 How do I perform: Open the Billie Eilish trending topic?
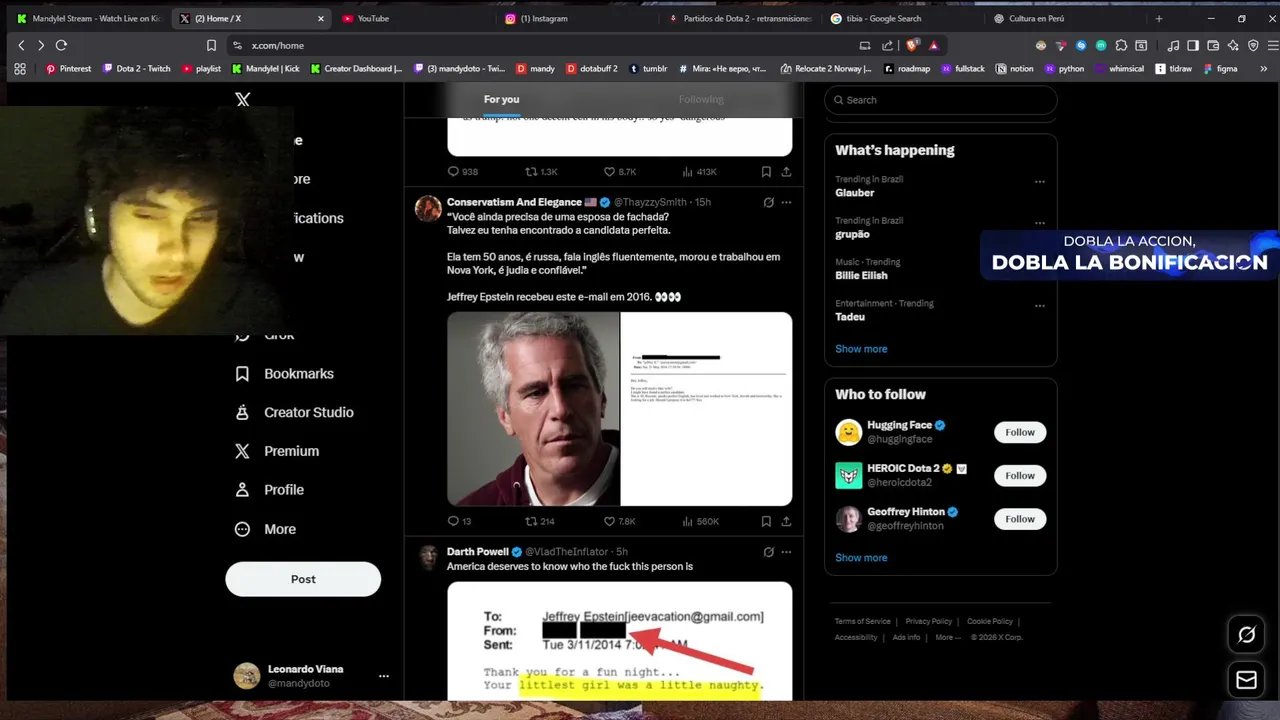pyautogui.click(x=861, y=275)
